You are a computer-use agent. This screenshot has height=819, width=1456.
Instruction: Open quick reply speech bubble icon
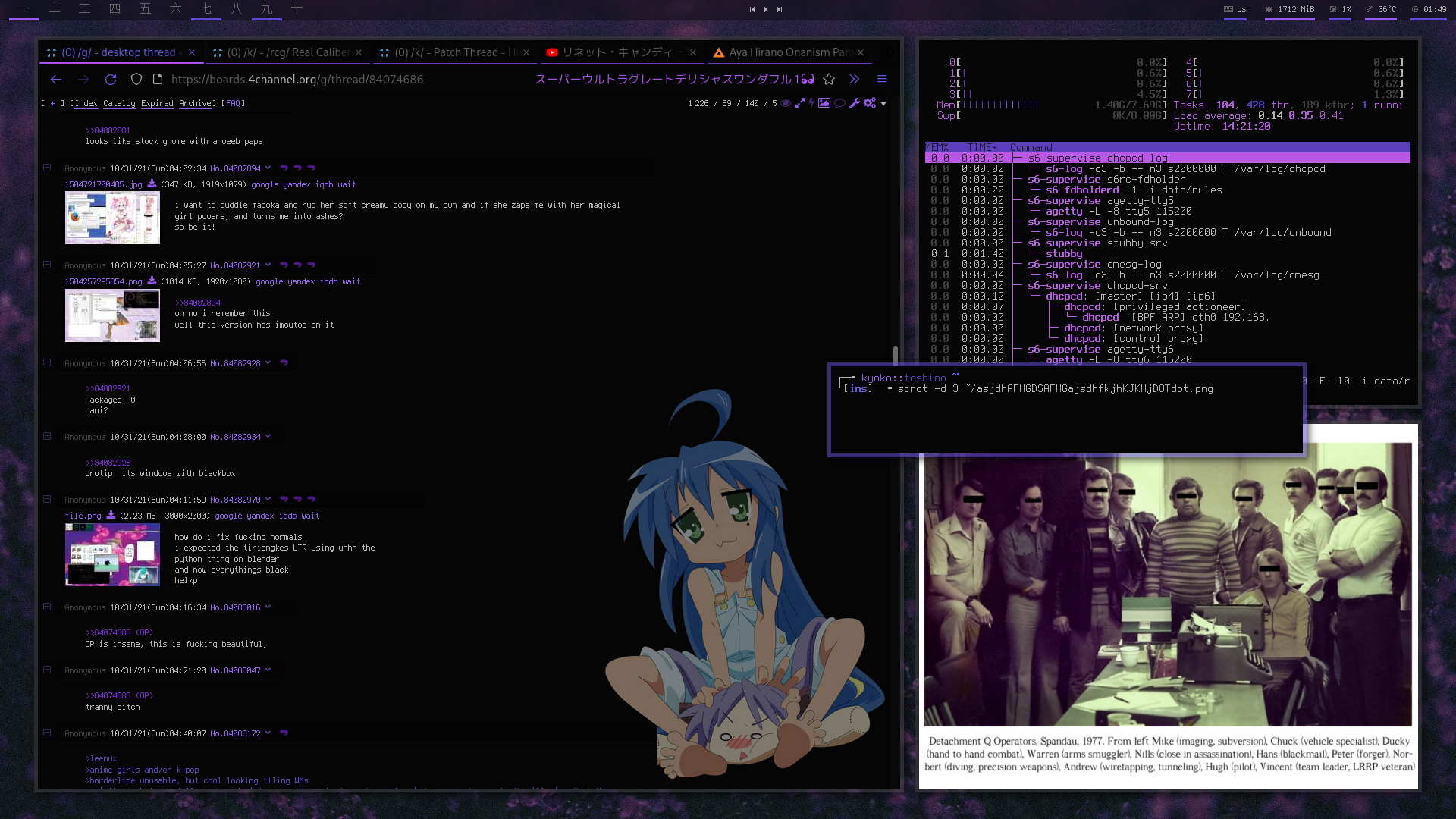839,103
